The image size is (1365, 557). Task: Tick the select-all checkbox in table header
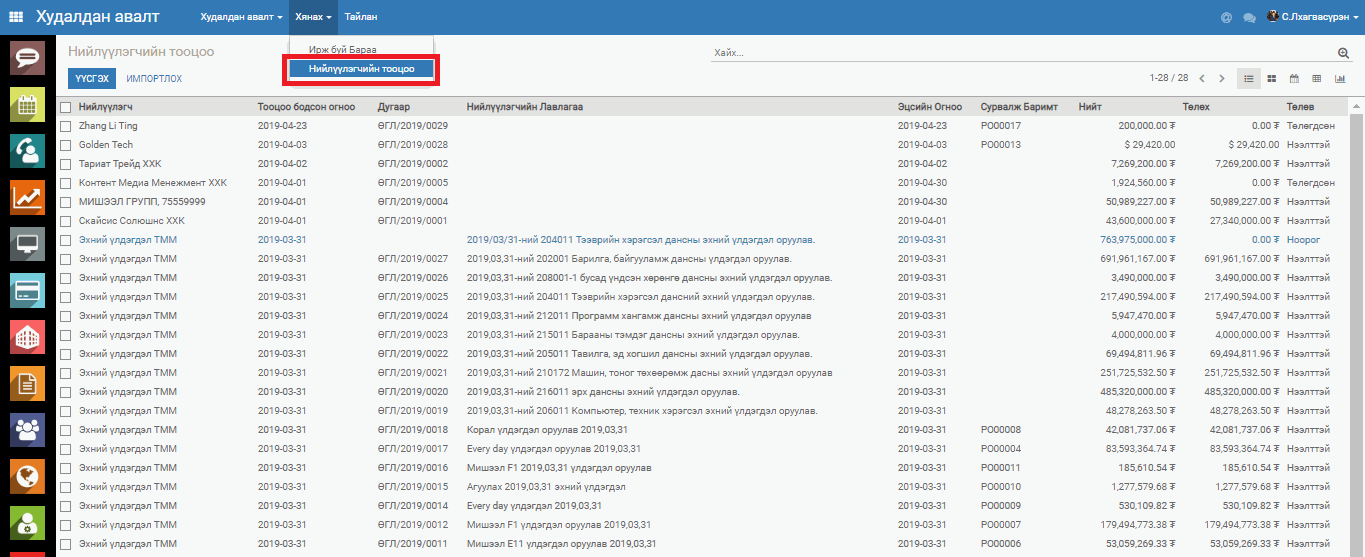(x=66, y=107)
